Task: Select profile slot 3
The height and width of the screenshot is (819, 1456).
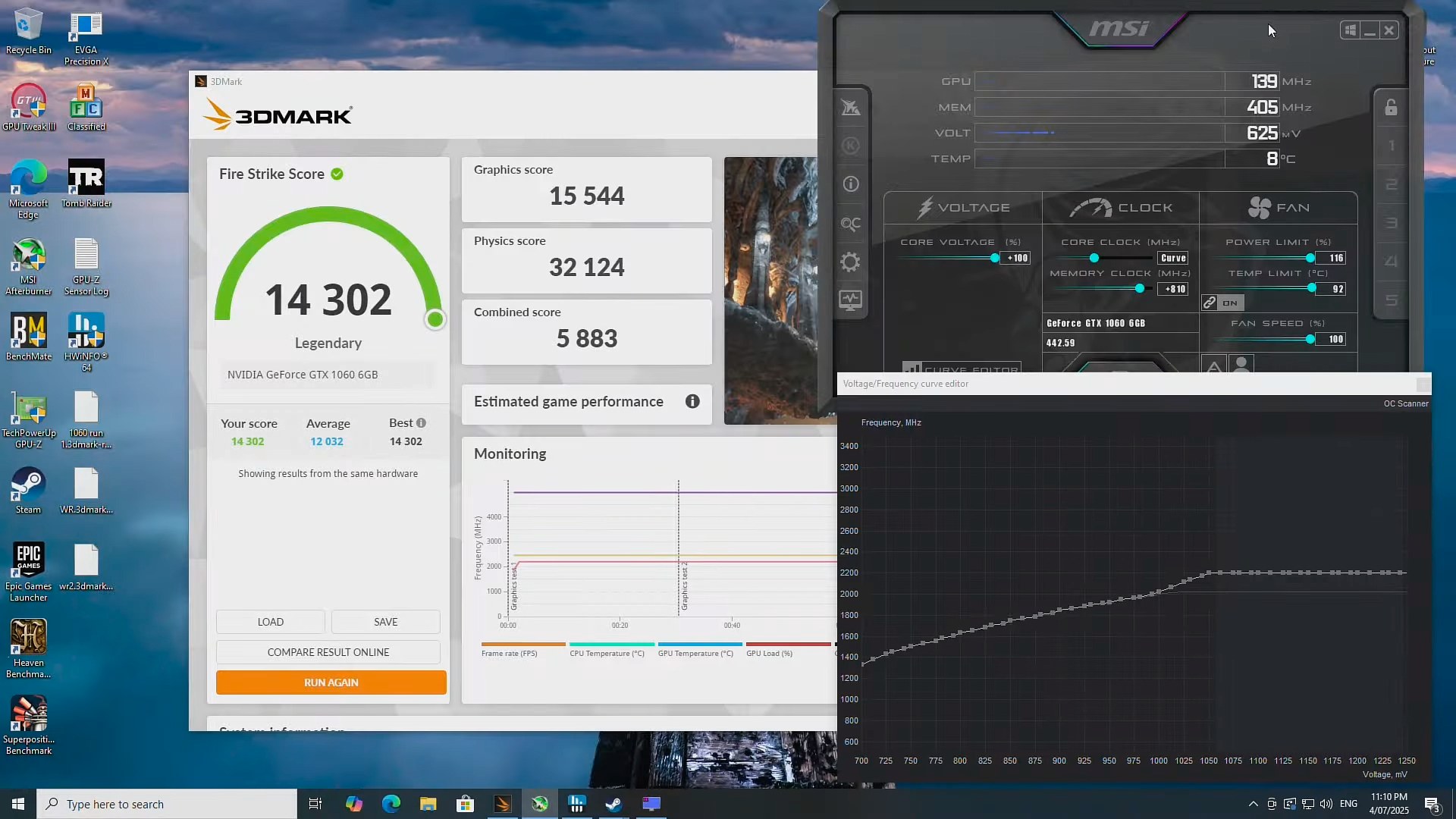Action: click(x=1391, y=223)
